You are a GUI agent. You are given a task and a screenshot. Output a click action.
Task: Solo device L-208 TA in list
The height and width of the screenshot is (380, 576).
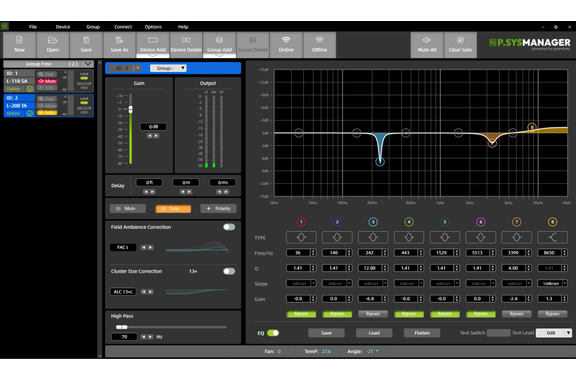pyautogui.click(x=47, y=113)
